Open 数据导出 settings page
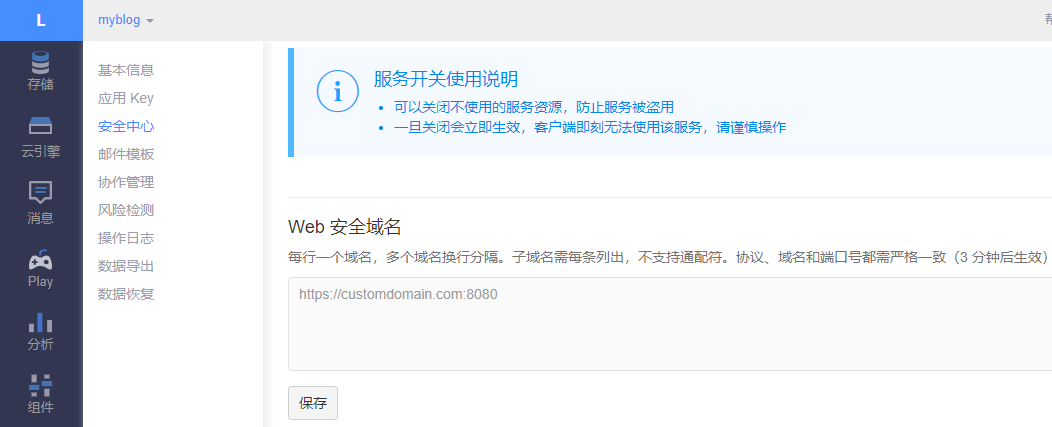 point(126,266)
